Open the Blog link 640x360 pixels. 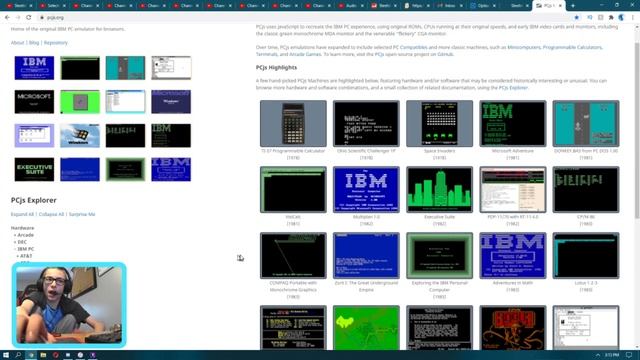click(x=34, y=42)
